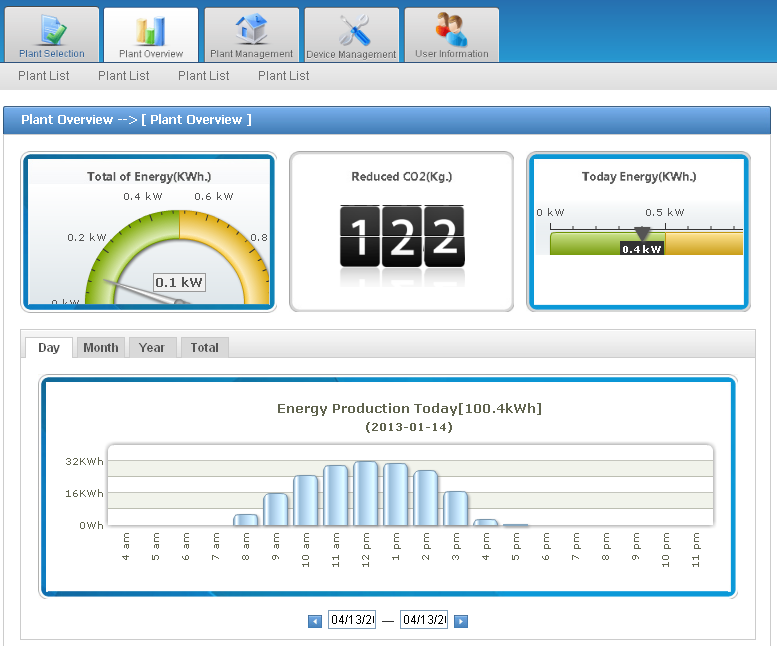Click the 3 pm bar in chart

point(455,508)
